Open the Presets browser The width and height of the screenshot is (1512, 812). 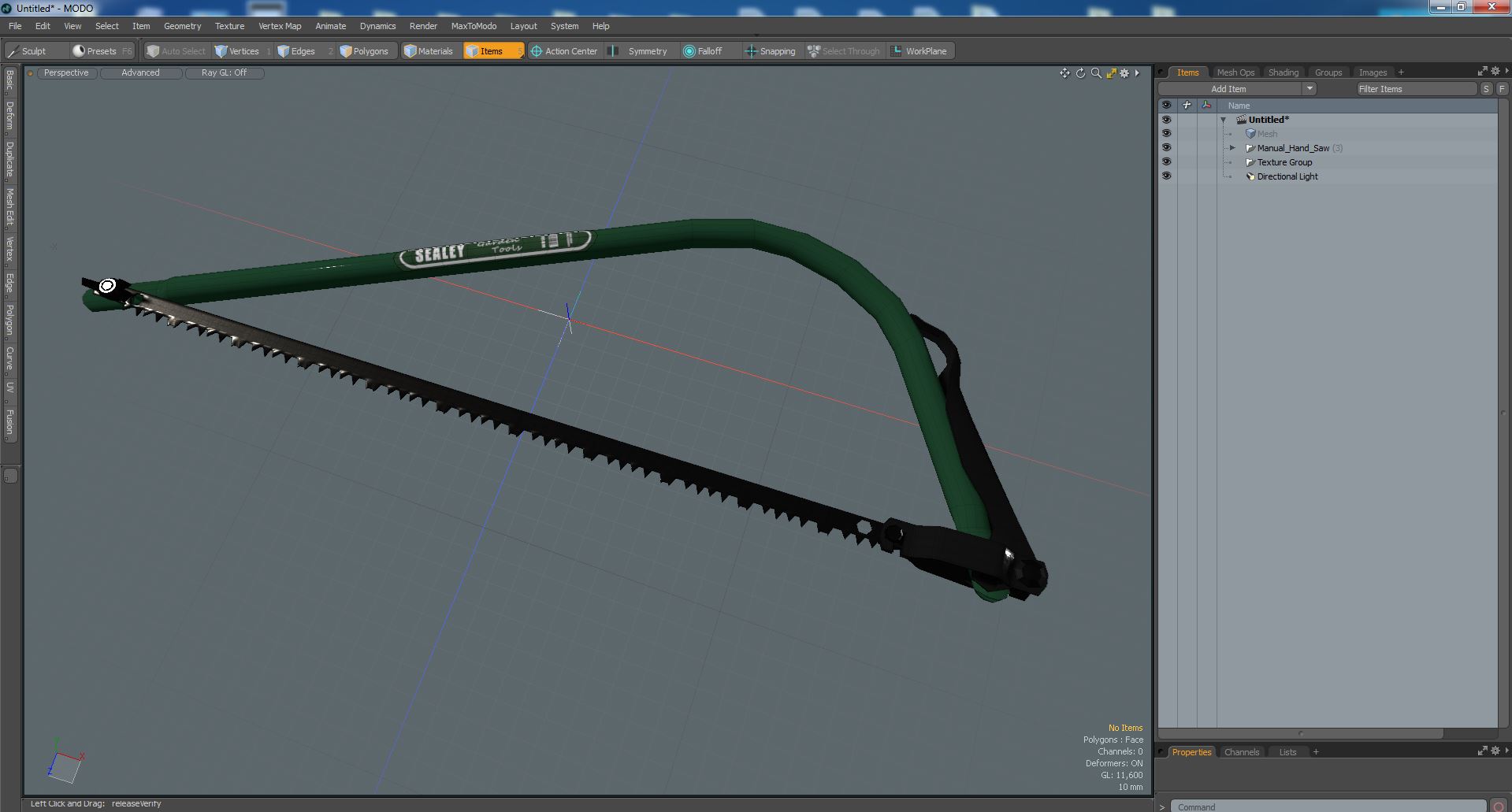click(102, 51)
